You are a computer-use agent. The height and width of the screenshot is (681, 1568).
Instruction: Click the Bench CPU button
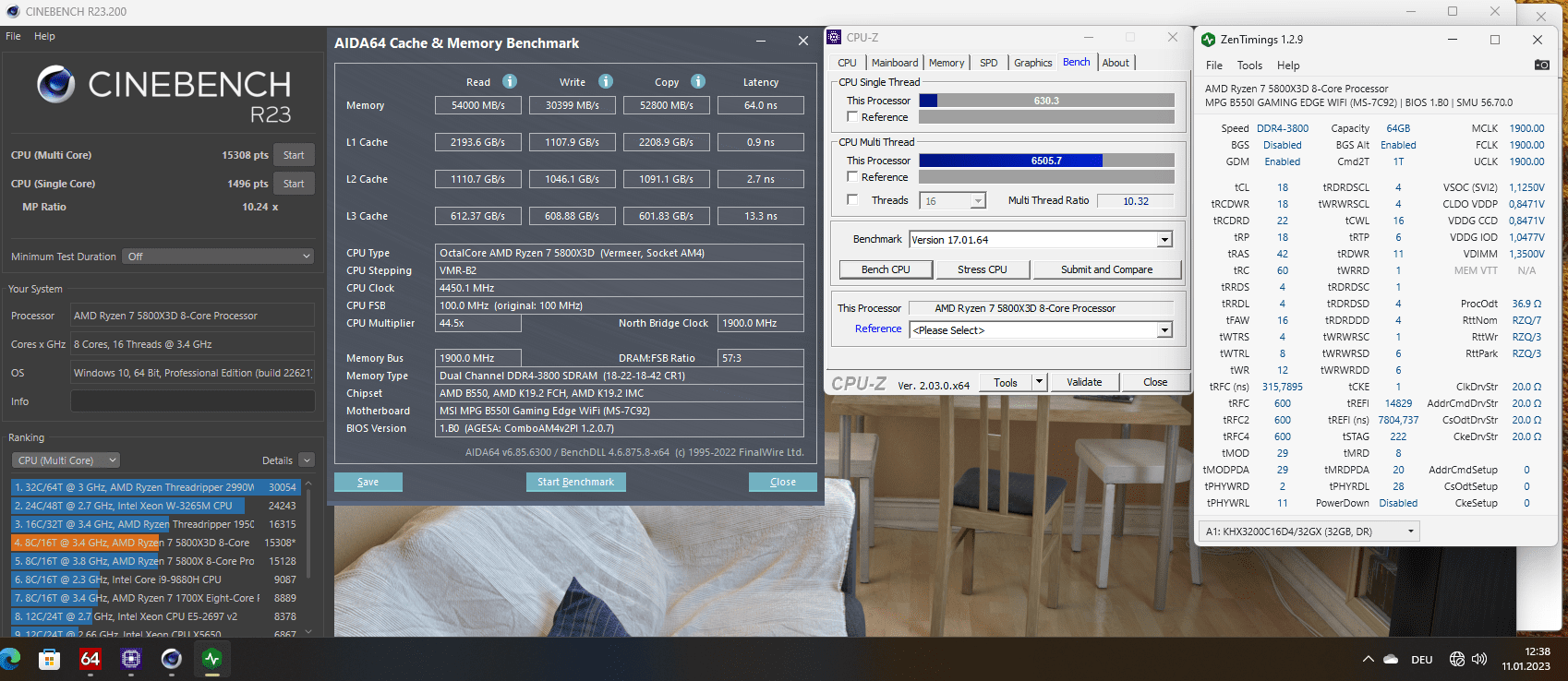pos(886,269)
